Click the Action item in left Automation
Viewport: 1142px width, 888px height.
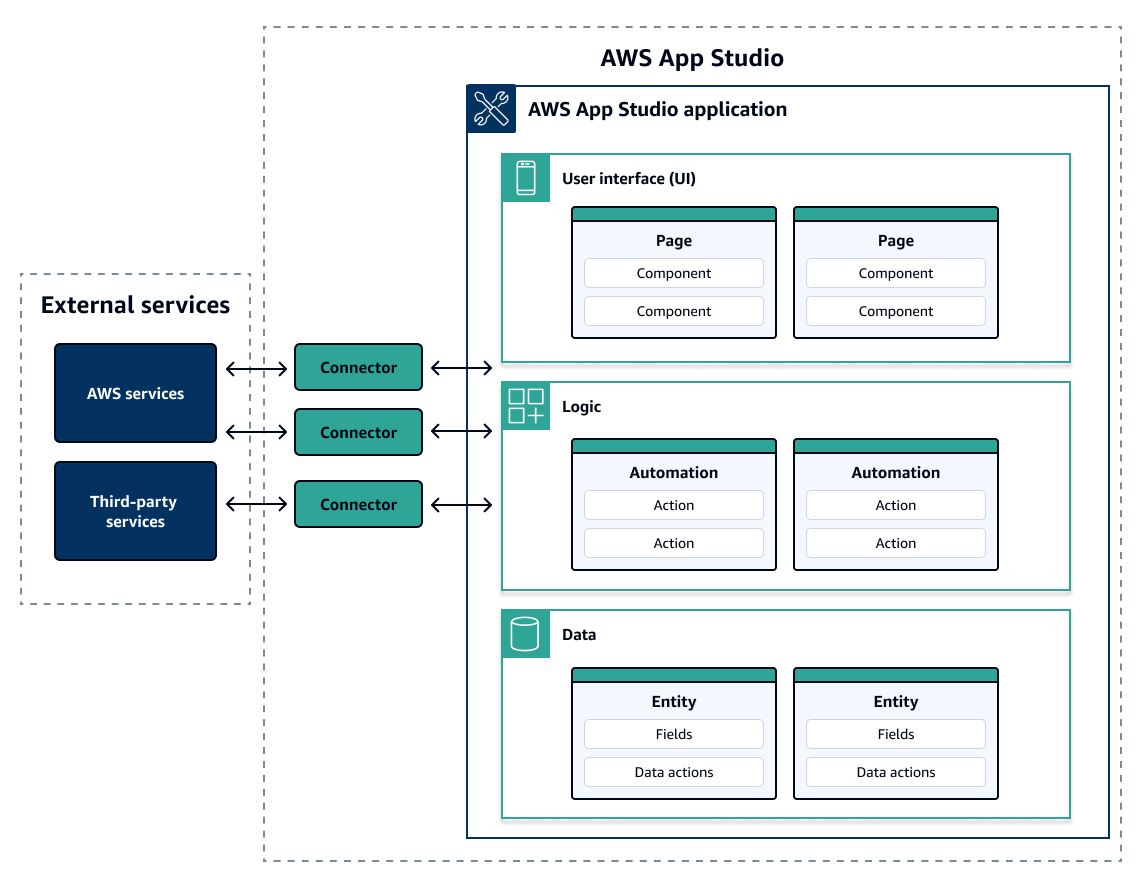(673, 505)
